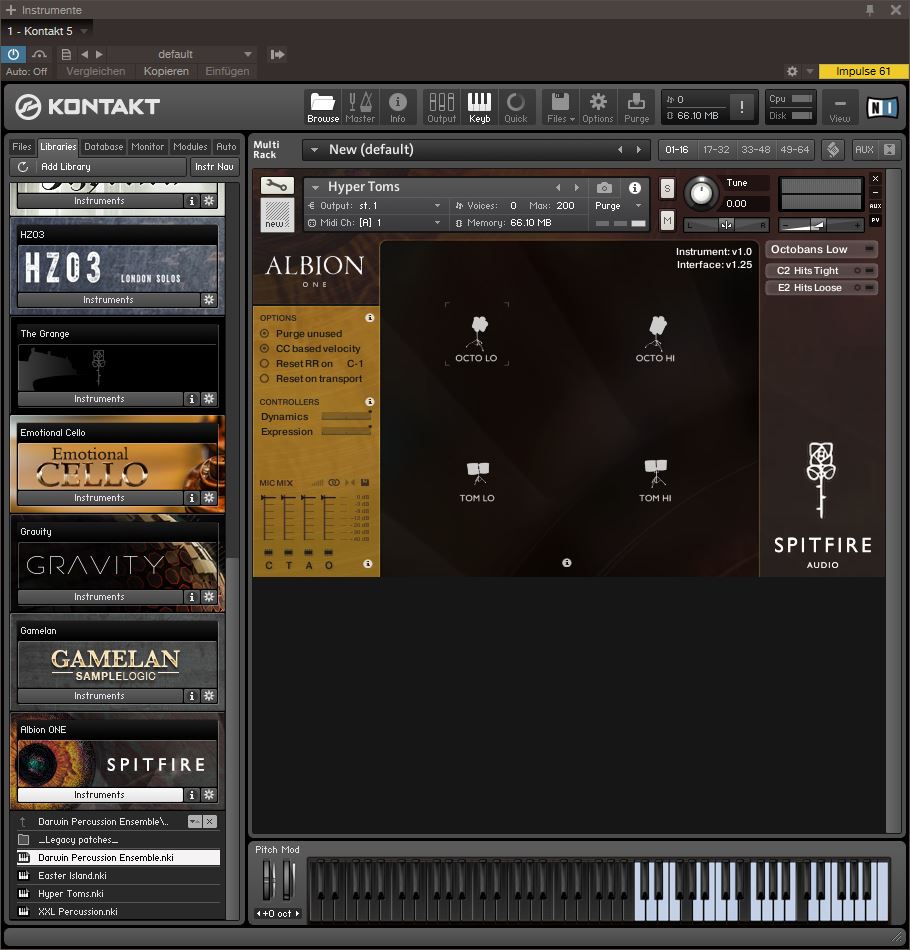Screen dimensions: 910x950
Task: Switch to minimized View
Action: tap(840, 107)
